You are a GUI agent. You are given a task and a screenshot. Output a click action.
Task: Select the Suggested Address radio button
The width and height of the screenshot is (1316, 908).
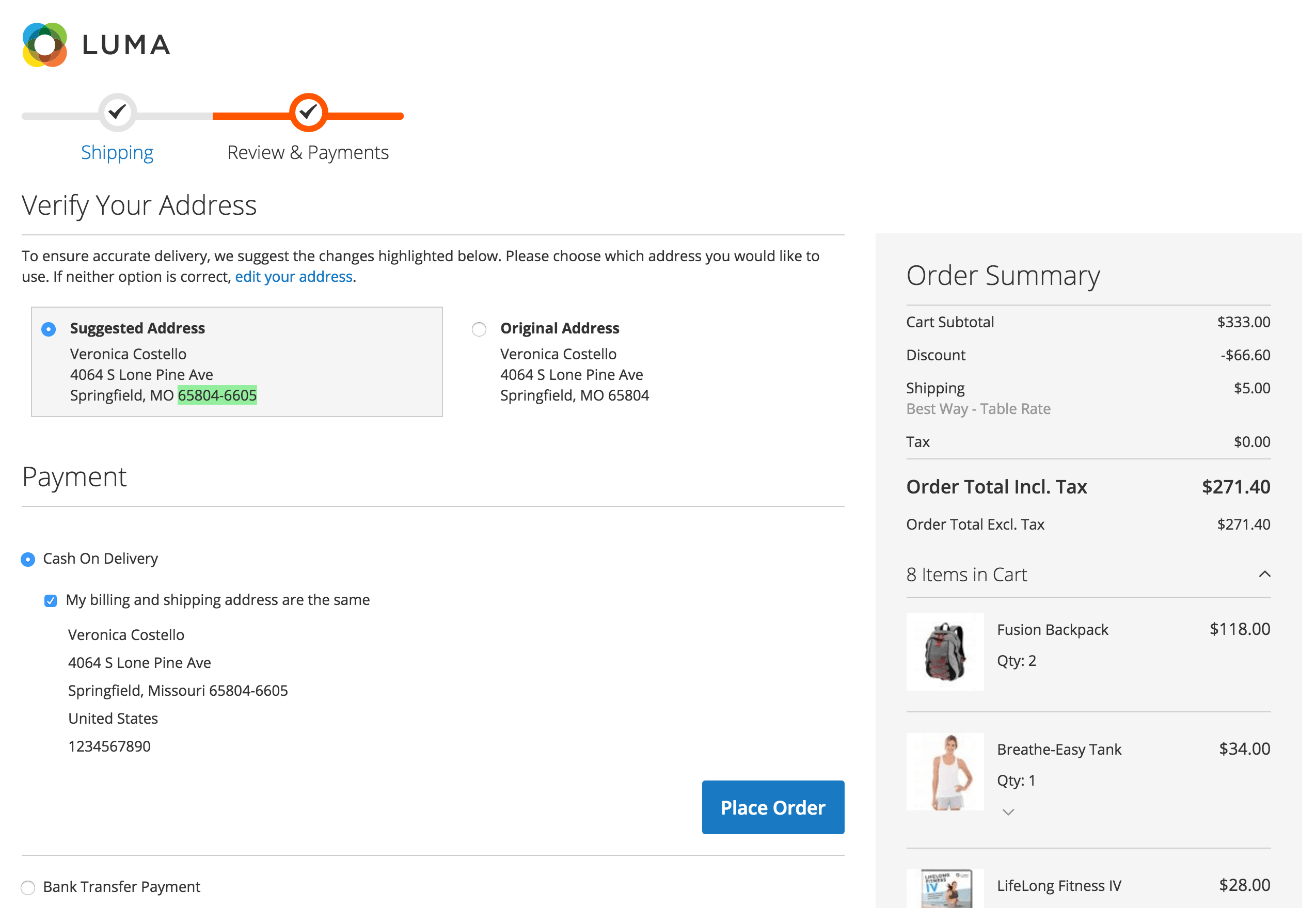[49, 329]
